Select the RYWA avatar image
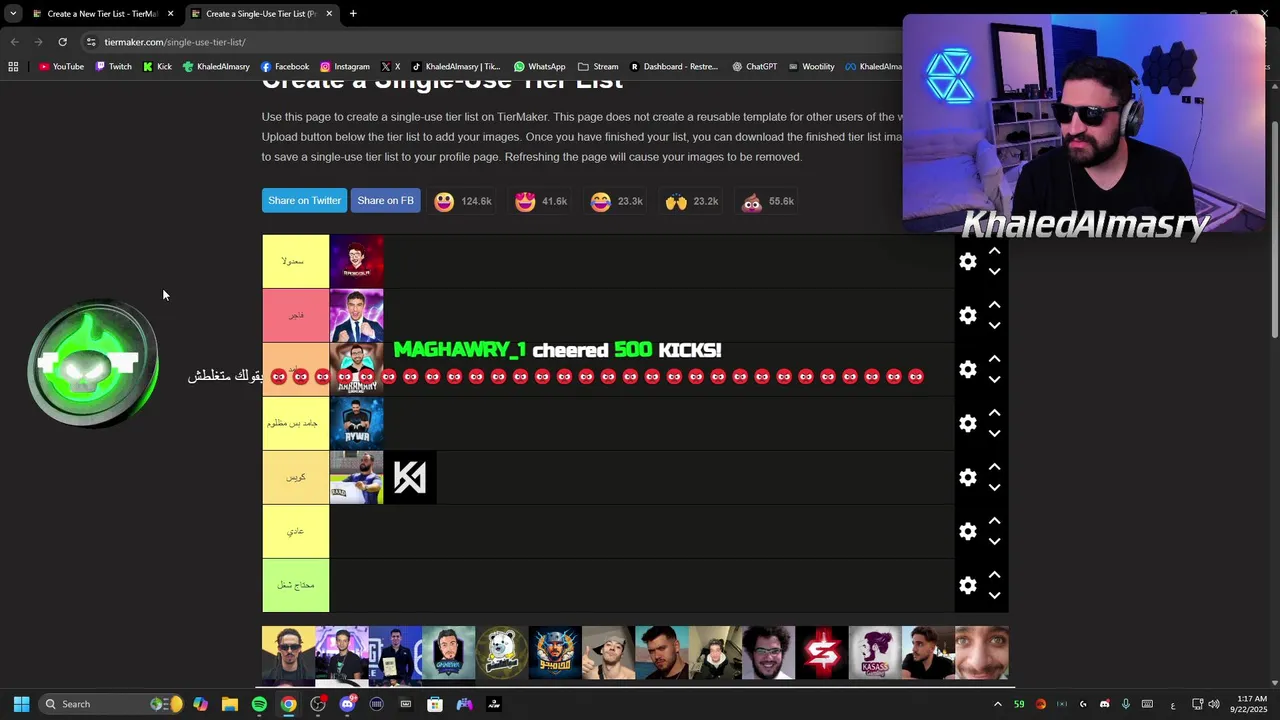1280x720 pixels. coord(356,423)
